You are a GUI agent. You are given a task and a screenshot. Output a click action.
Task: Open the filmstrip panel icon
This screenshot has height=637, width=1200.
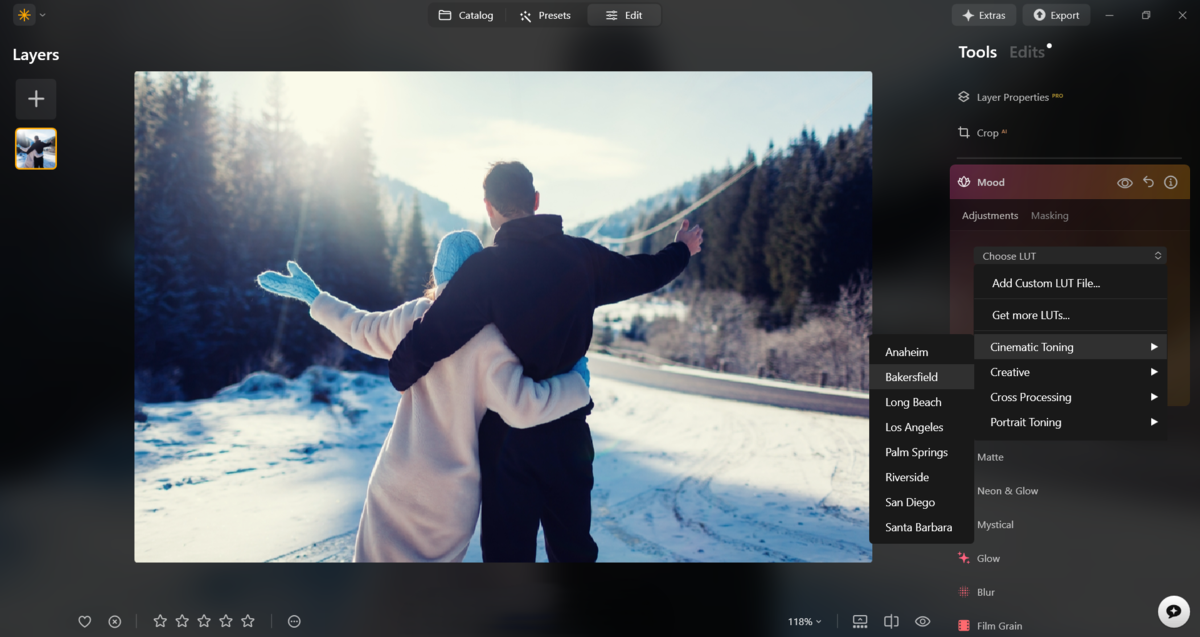click(859, 621)
